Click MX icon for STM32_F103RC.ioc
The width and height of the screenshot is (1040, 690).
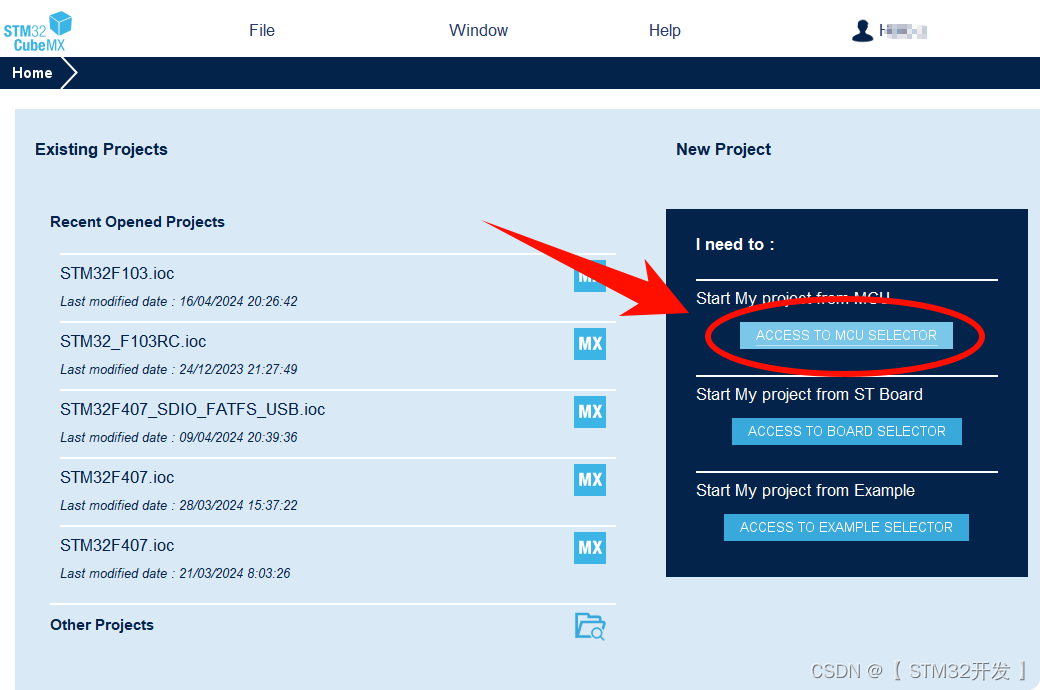pos(590,344)
